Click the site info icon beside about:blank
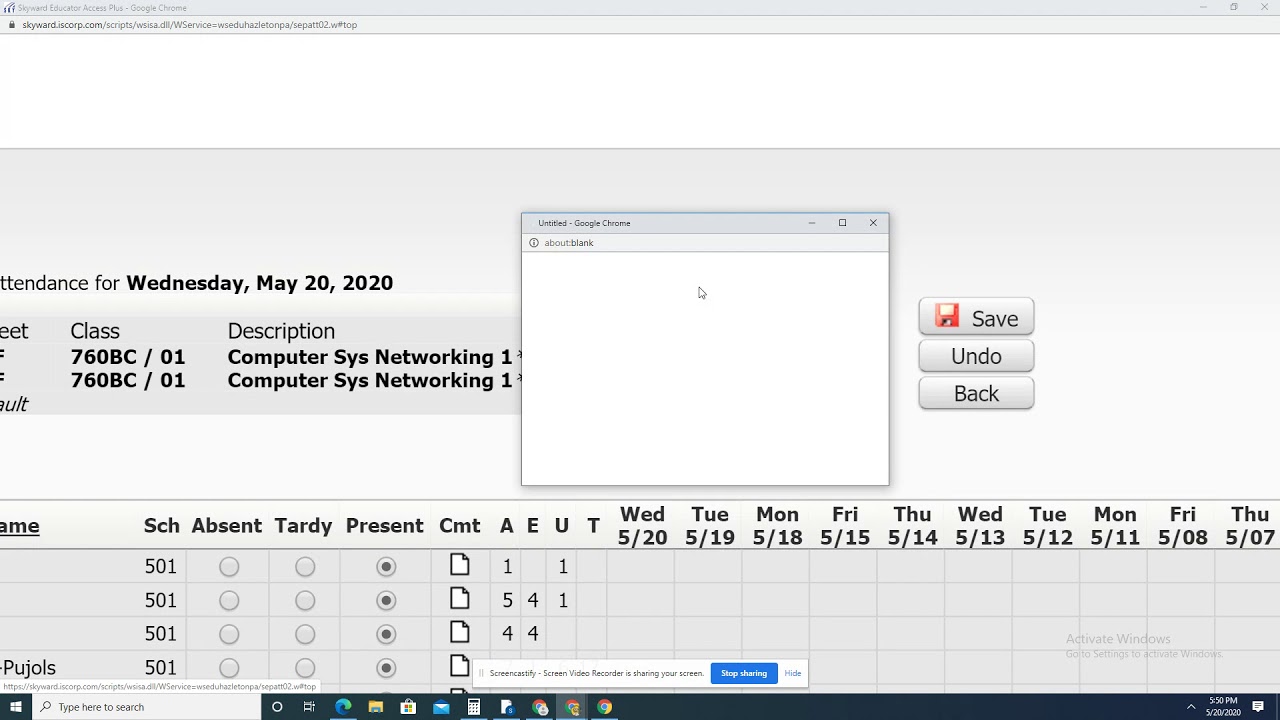Image resolution: width=1280 pixels, height=720 pixels. [x=534, y=243]
